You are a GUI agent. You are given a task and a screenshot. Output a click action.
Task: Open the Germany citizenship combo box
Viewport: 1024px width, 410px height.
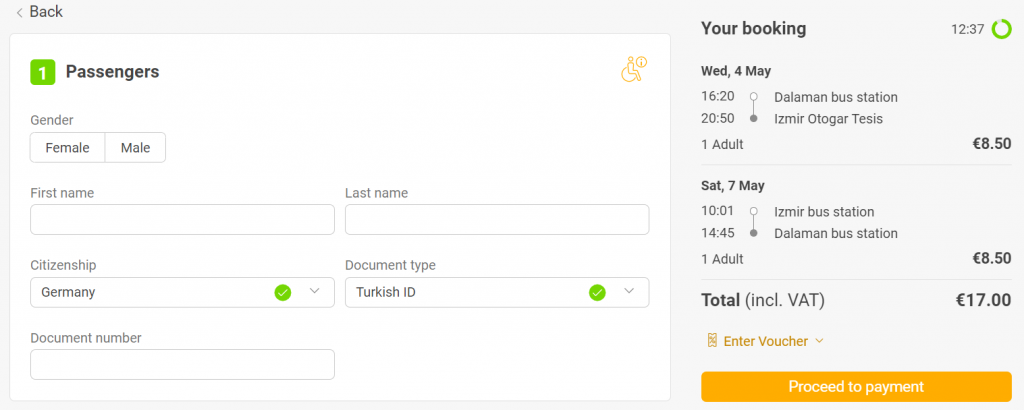coord(182,292)
